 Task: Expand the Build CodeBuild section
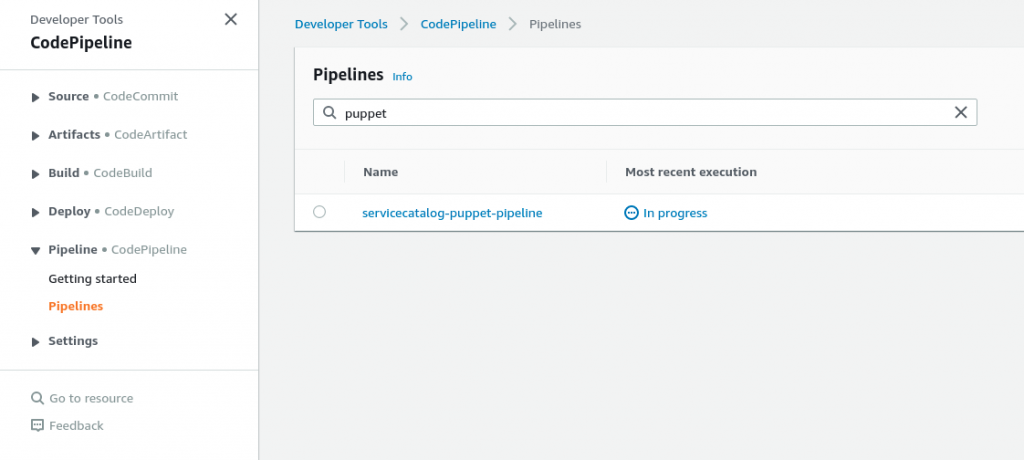click(x=35, y=174)
